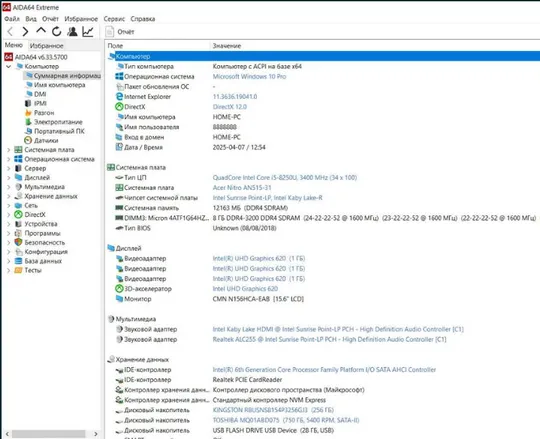Image resolution: width=540 pixels, height=439 pixels.
Task: Click the Поле column header
Action: pos(157,45)
